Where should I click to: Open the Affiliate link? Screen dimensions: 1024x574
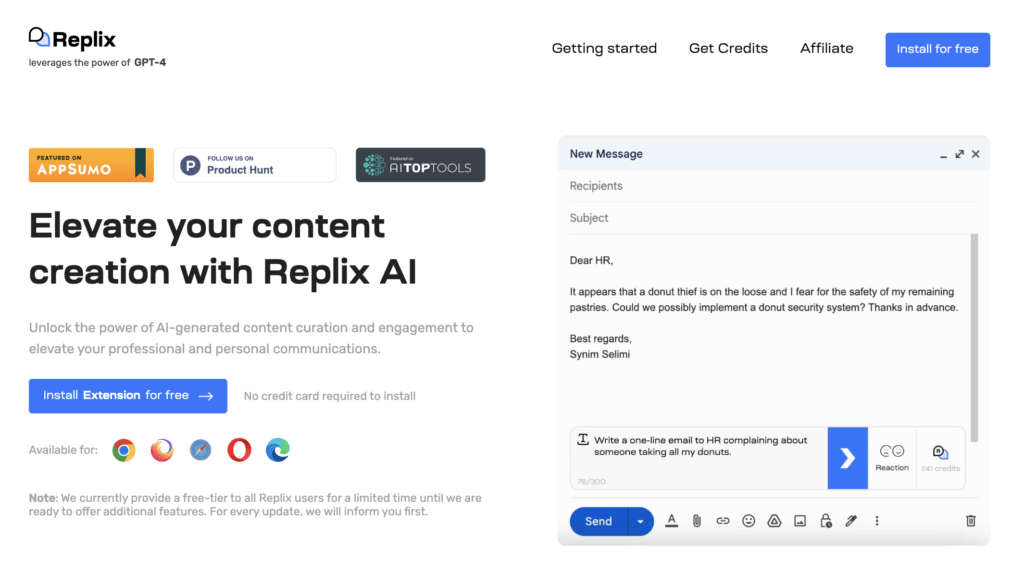pyautogui.click(x=827, y=48)
